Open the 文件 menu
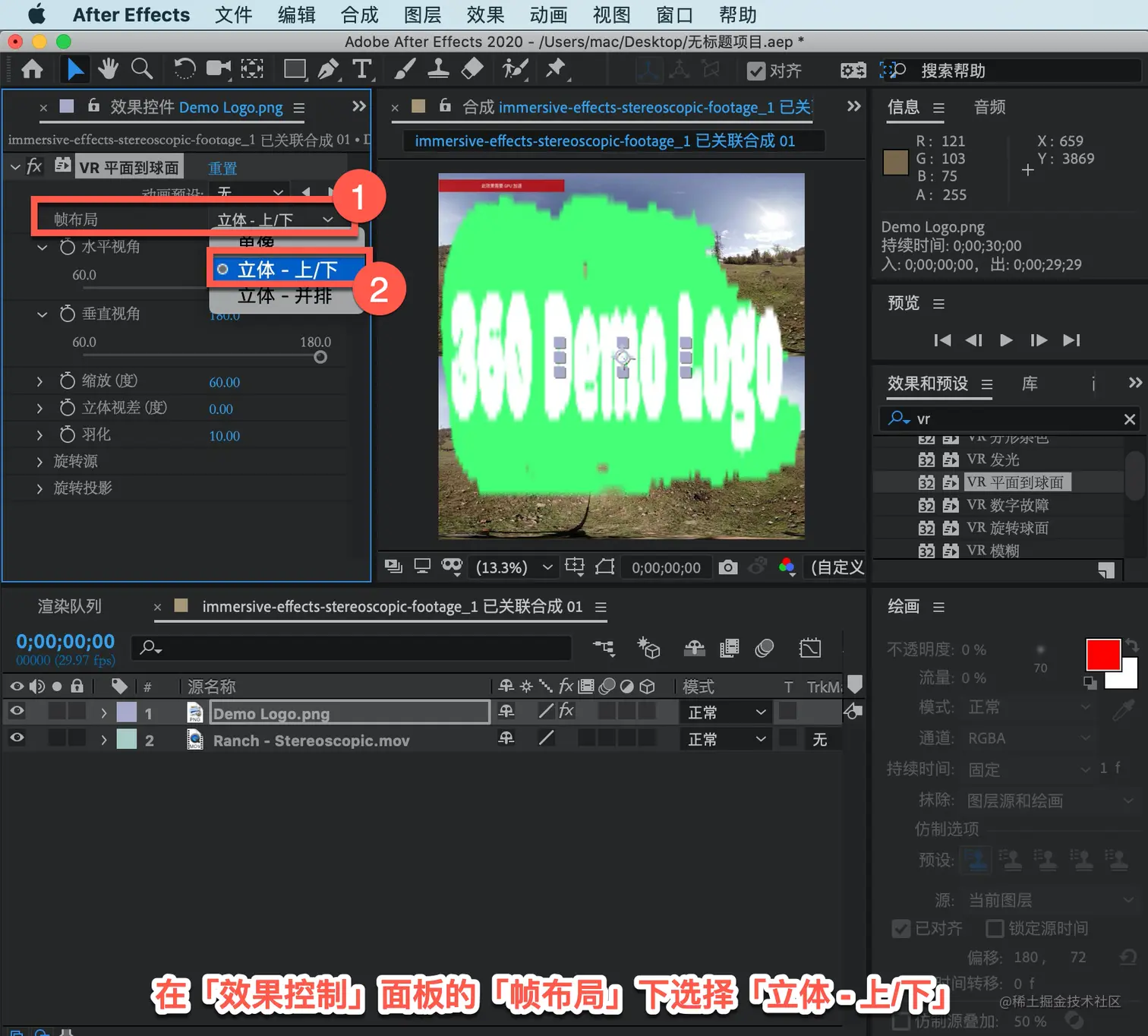The image size is (1148, 1036). click(234, 14)
